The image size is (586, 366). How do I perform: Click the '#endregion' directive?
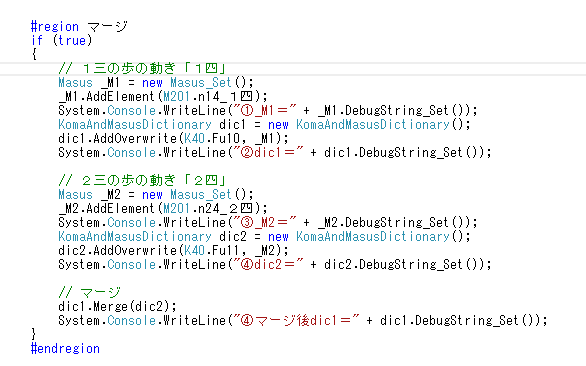(x=65, y=348)
